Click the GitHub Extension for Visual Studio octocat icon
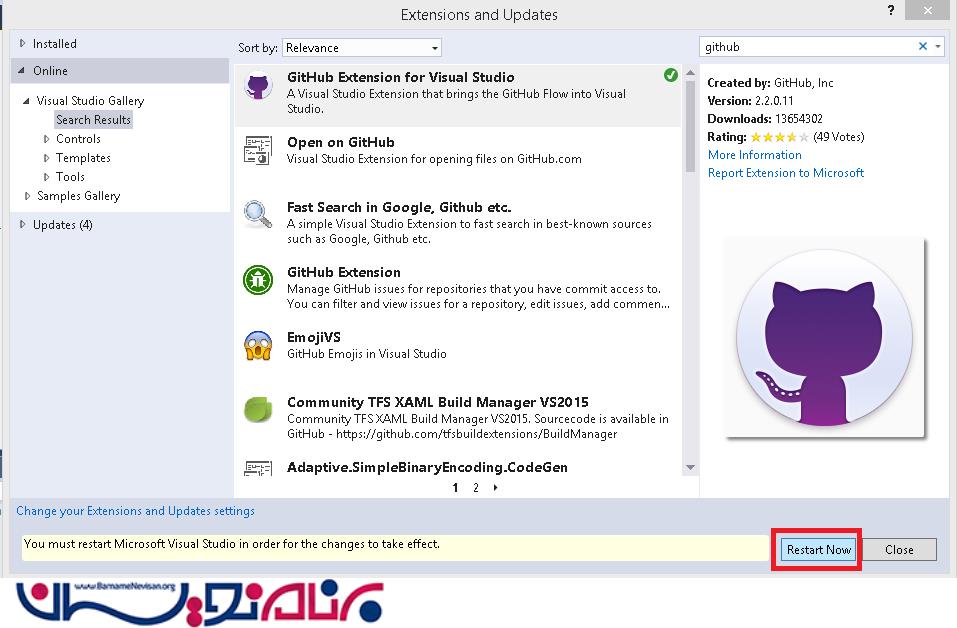The height and width of the screenshot is (628, 957). [258, 86]
